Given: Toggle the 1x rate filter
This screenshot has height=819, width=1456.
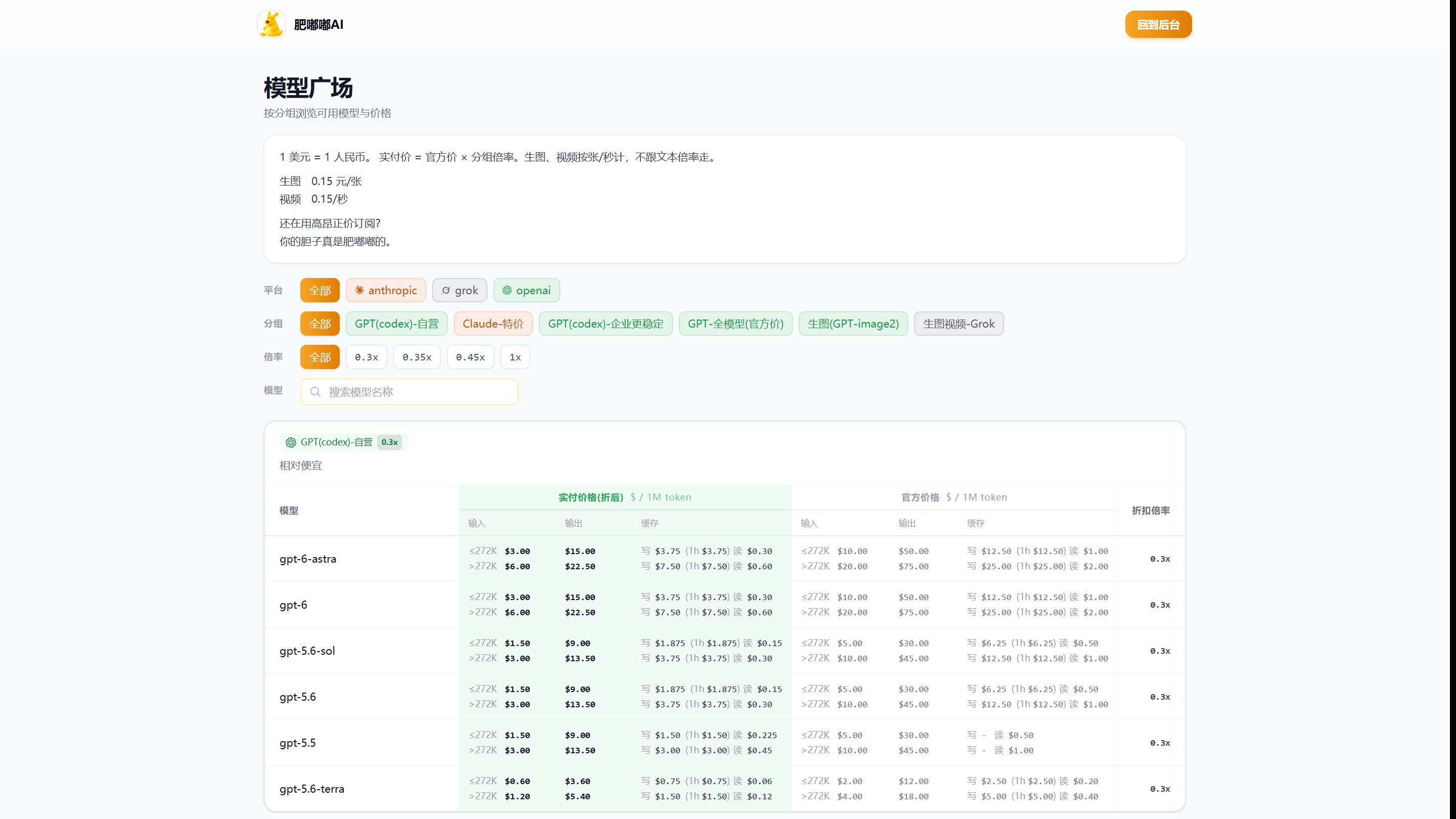Looking at the screenshot, I should 515,357.
